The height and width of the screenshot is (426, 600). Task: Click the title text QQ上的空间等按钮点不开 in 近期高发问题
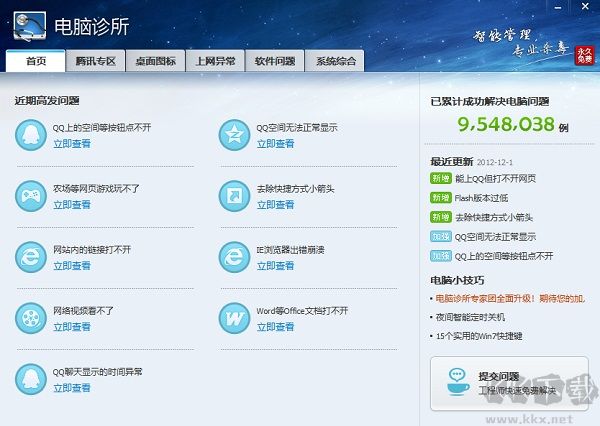pyautogui.click(x=102, y=127)
